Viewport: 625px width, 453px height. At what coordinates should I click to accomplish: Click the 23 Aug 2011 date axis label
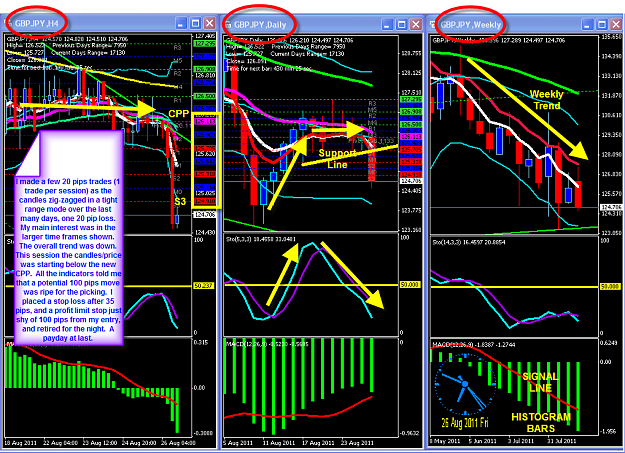pos(357,443)
